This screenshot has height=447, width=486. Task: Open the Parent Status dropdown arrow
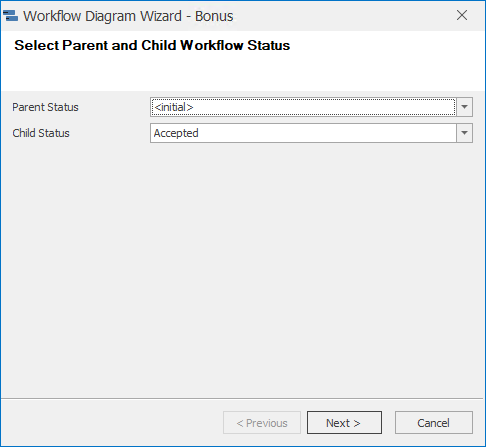click(464, 107)
